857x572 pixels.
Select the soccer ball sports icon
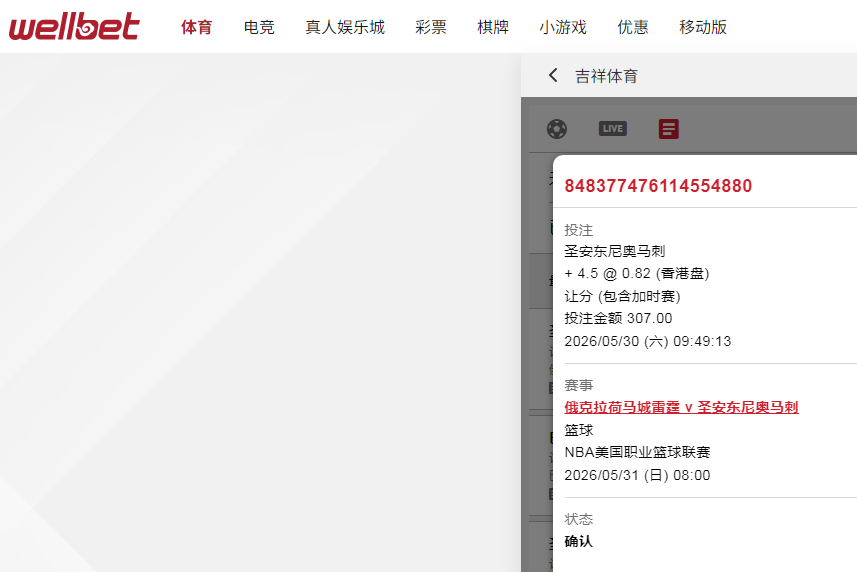coord(557,129)
